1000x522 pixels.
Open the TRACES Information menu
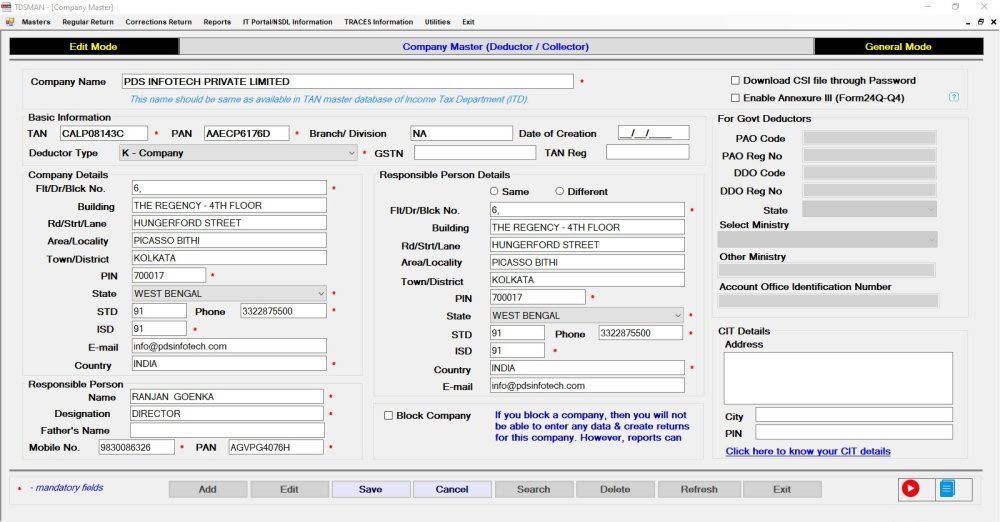[x=378, y=22]
